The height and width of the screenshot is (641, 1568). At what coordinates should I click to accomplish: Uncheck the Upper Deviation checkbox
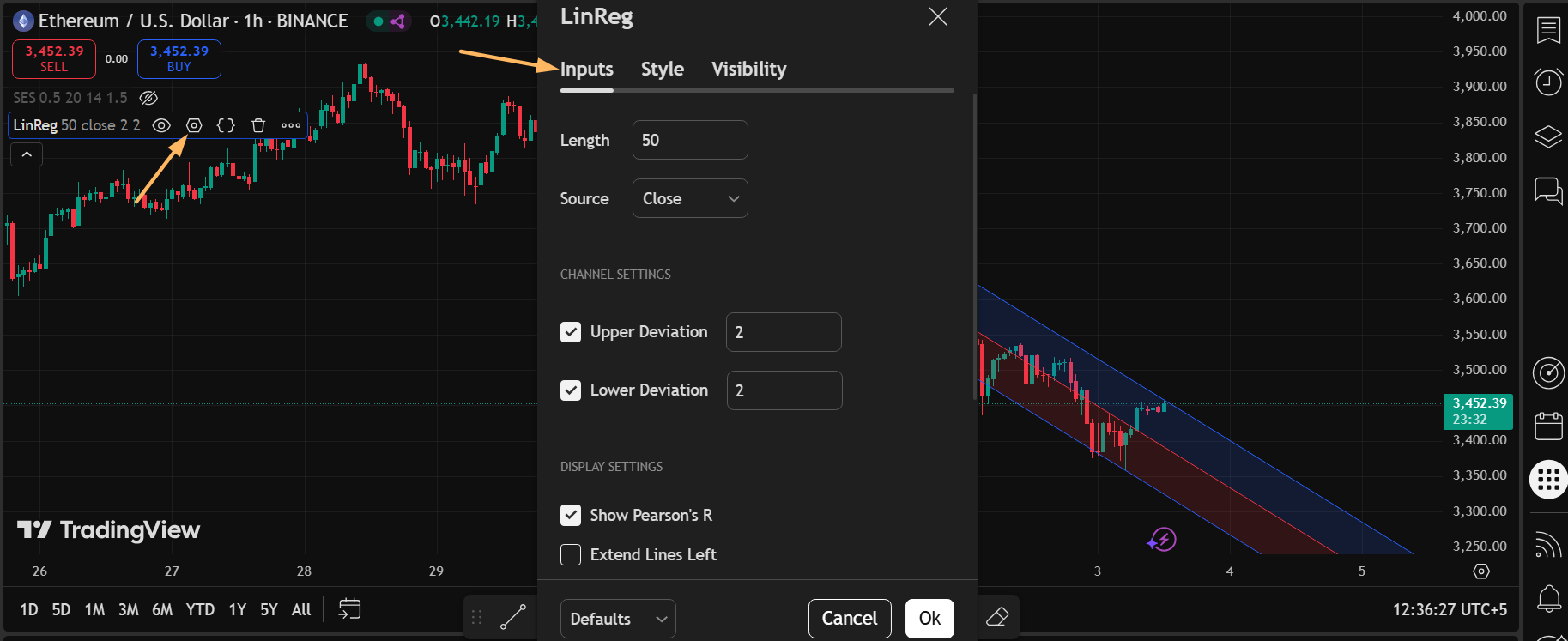tap(571, 332)
